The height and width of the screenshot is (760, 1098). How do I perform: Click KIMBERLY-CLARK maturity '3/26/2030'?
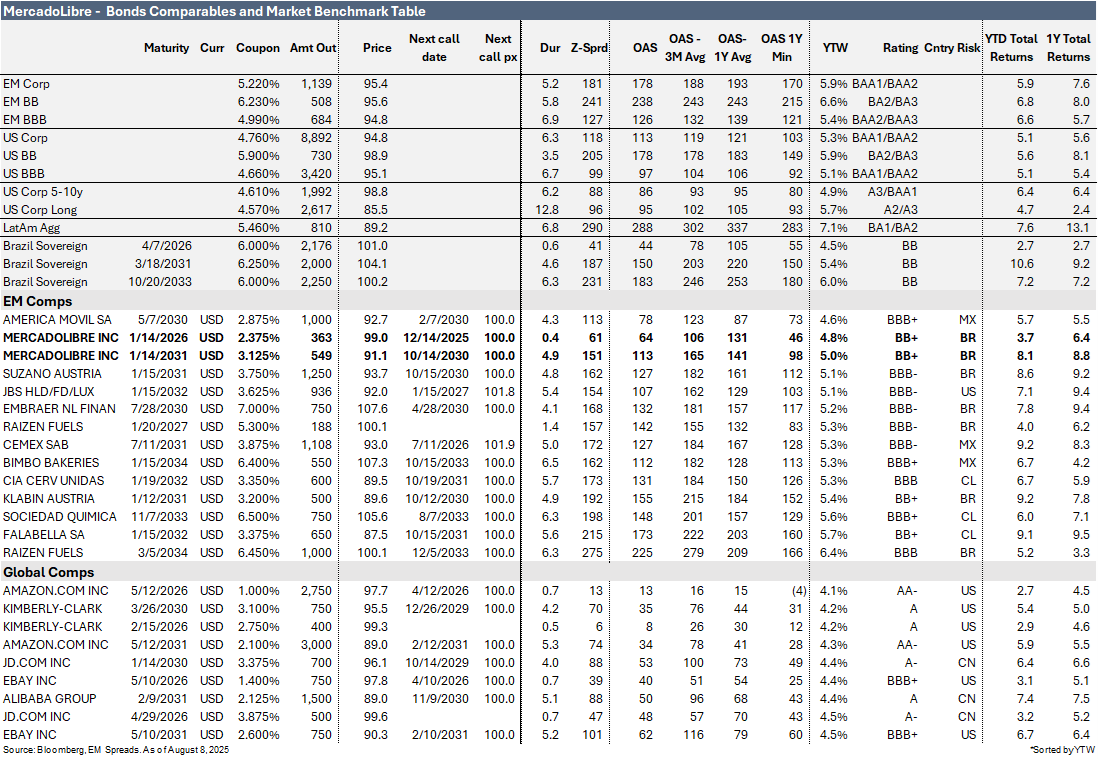(159, 609)
